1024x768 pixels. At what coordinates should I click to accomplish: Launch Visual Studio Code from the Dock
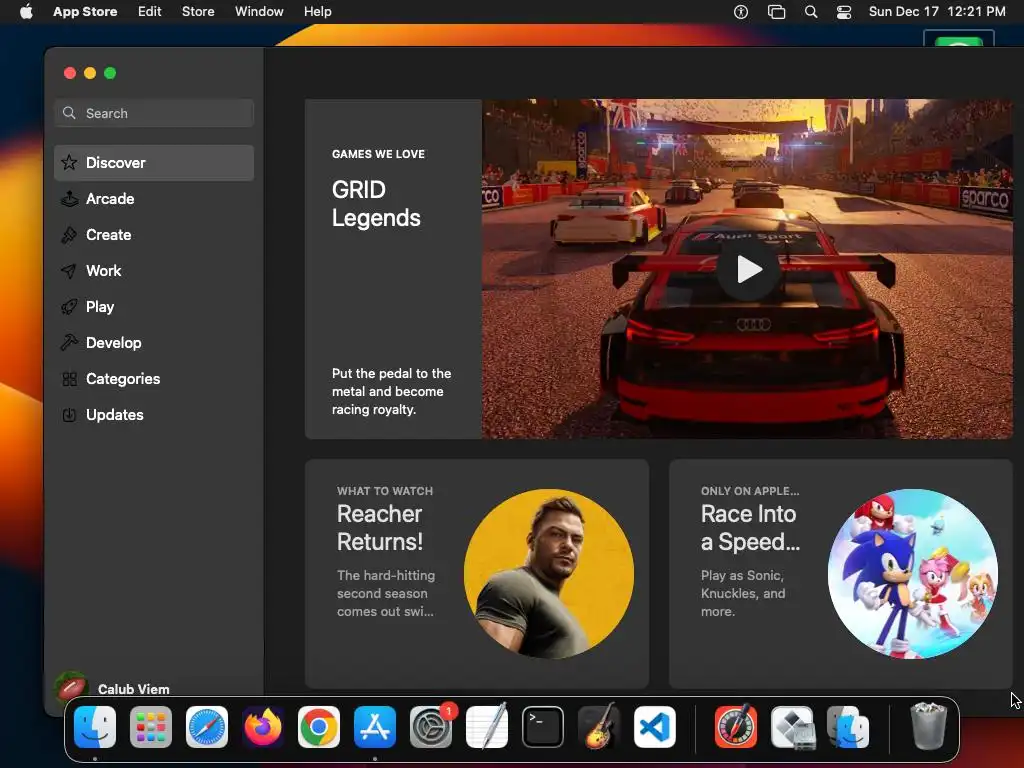(x=655, y=727)
